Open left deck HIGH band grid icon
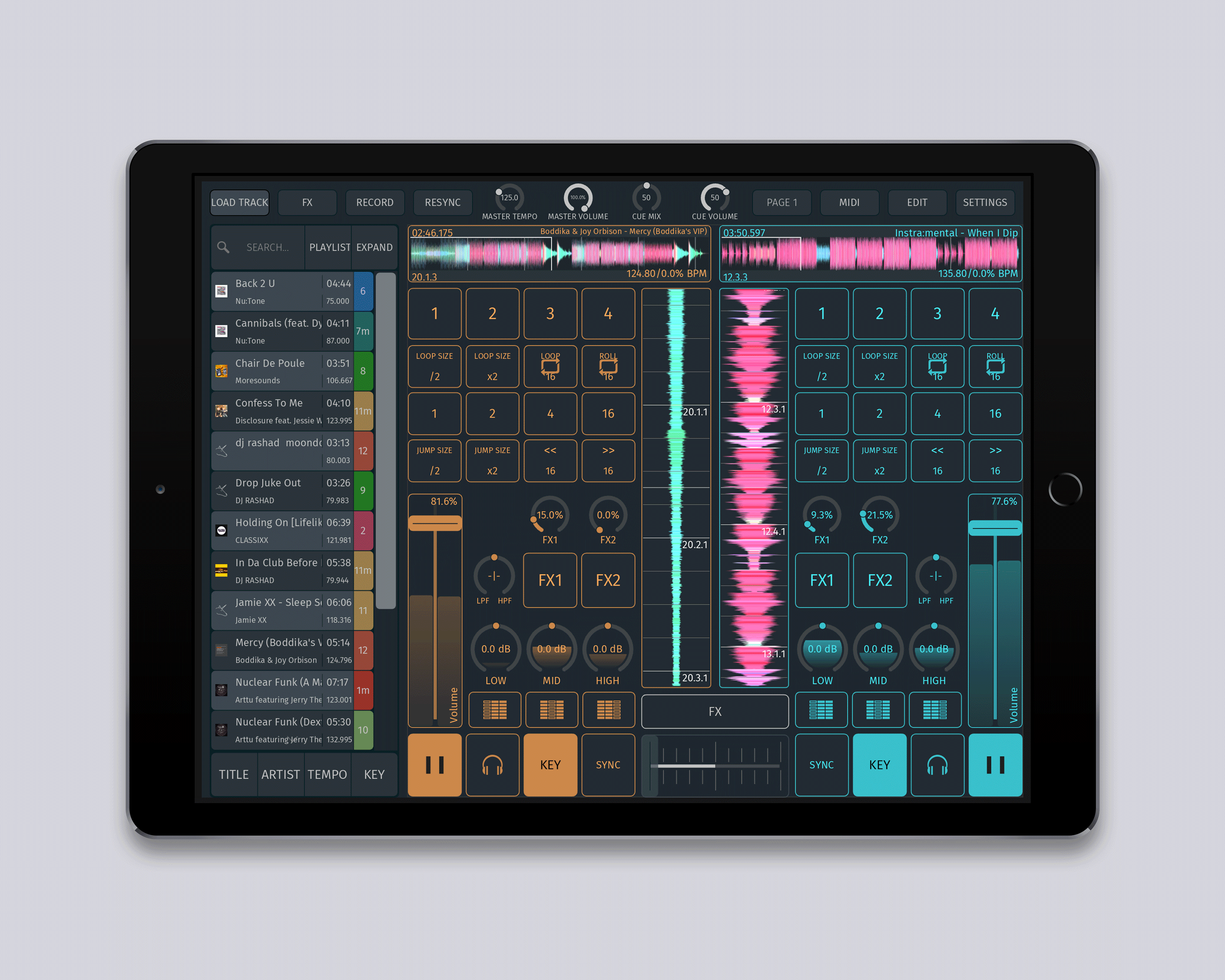Viewport: 1225px width, 980px height. tap(609, 709)
